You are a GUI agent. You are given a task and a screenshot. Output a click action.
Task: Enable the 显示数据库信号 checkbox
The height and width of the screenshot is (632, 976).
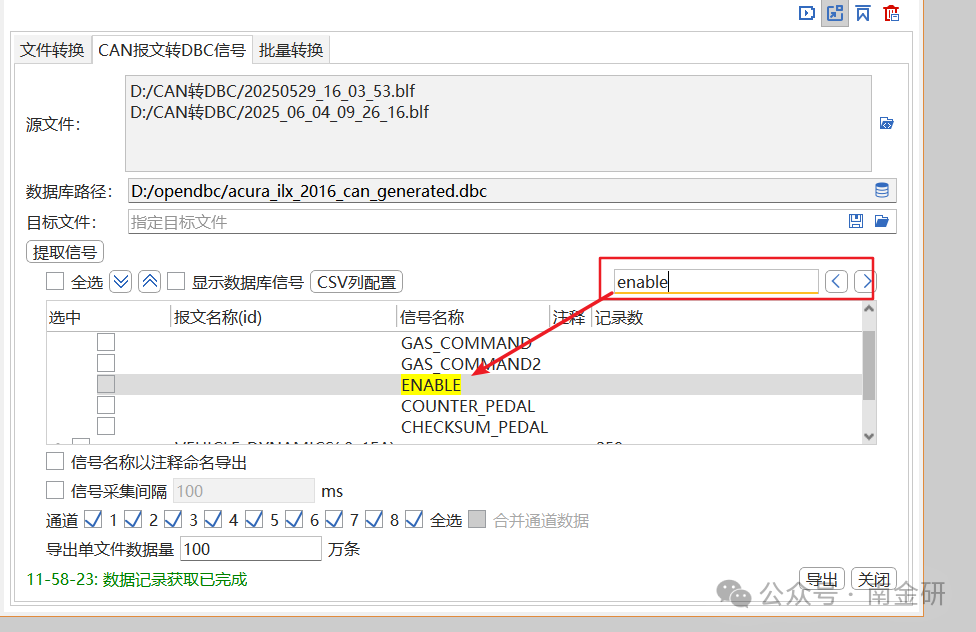coord(176,281)
